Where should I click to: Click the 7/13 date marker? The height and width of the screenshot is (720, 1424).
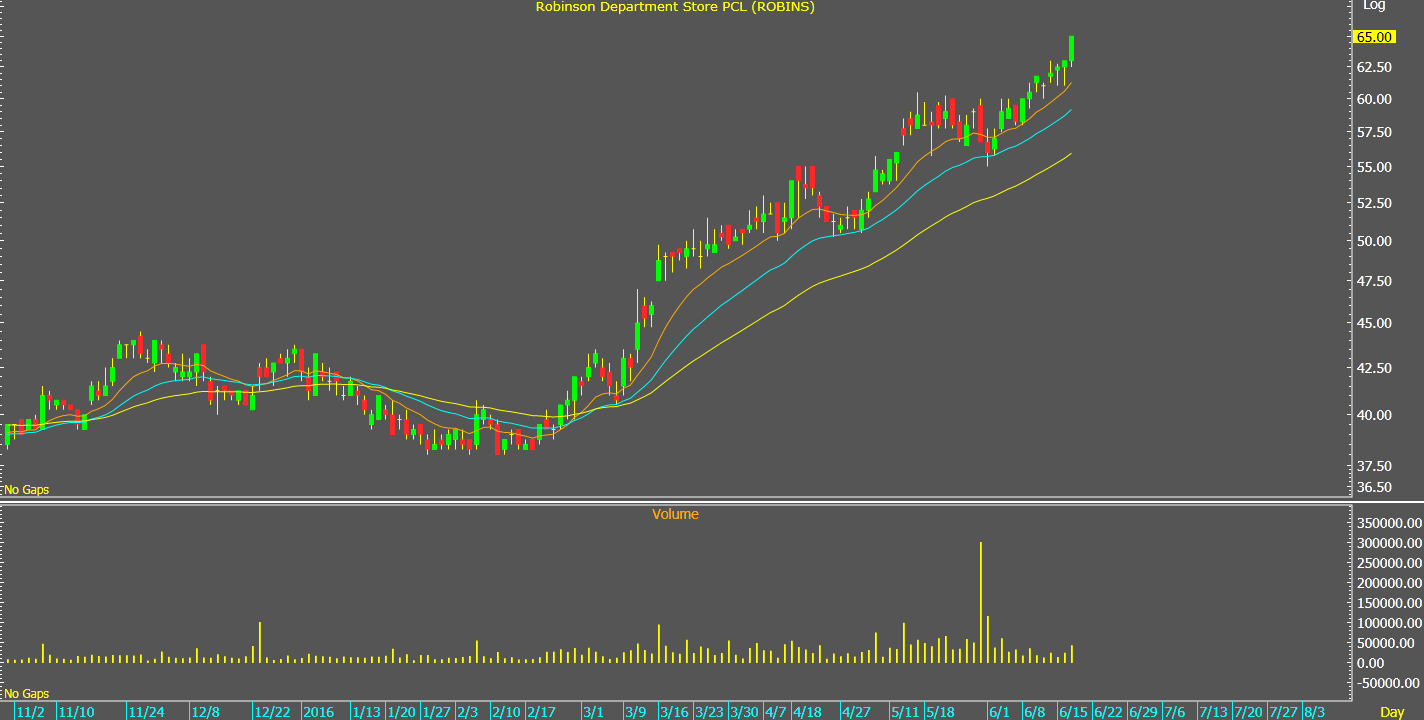(1215, 712)
